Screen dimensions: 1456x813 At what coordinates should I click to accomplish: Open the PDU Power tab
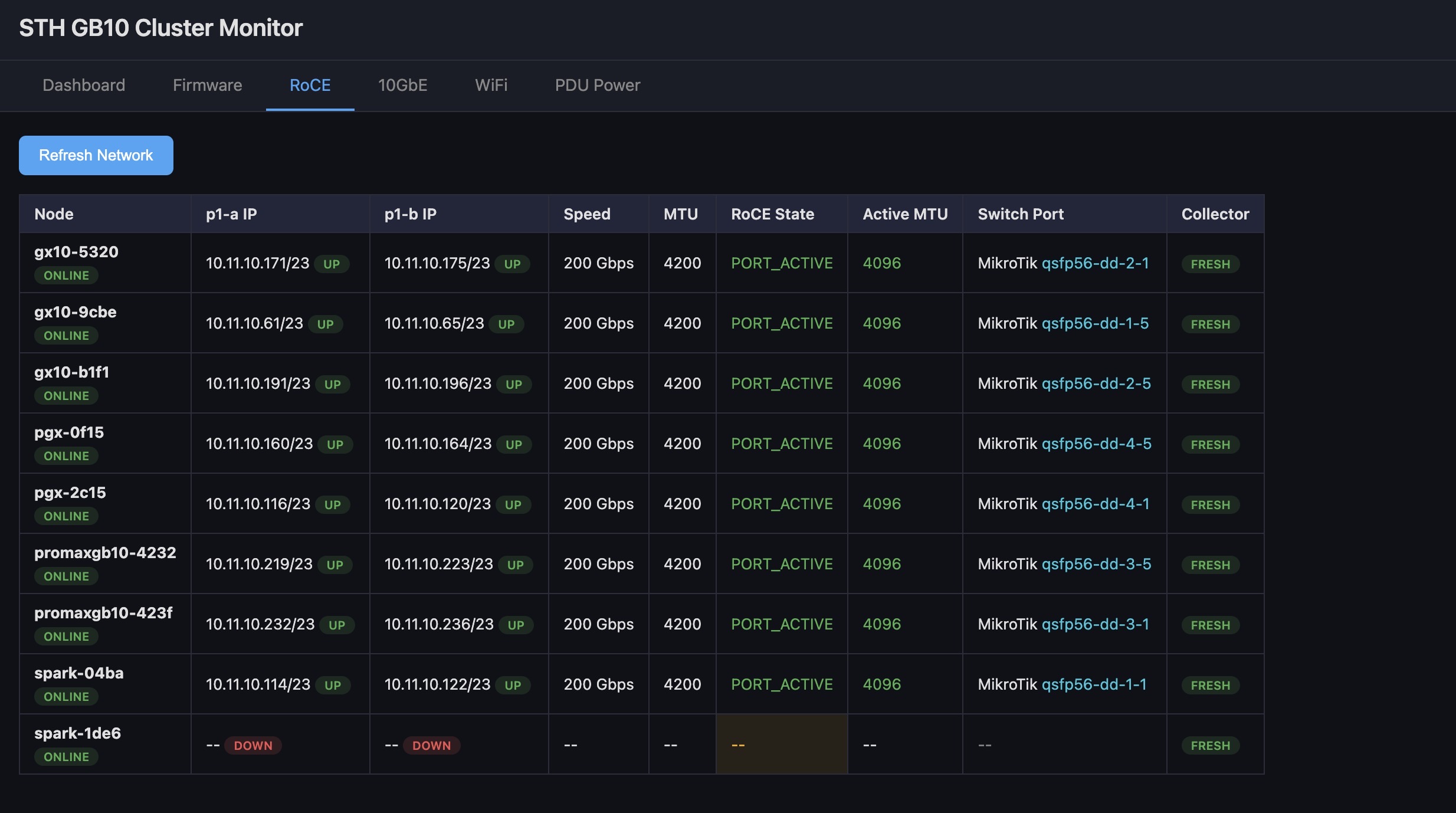click(x=597, y=85)
